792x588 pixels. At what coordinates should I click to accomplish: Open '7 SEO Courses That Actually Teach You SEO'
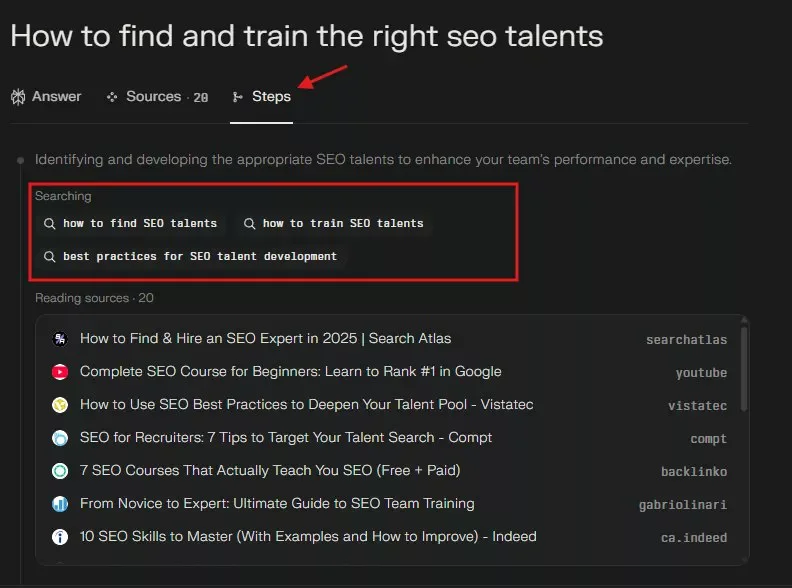(270, 471)
